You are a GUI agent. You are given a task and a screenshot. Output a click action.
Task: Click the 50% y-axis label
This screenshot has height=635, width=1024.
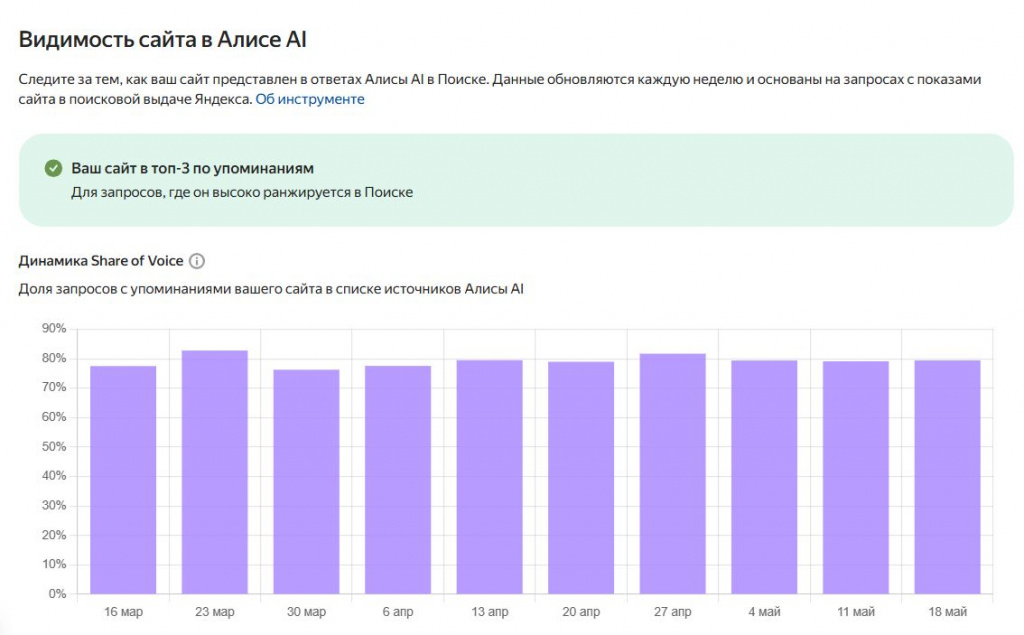[54, 447]
